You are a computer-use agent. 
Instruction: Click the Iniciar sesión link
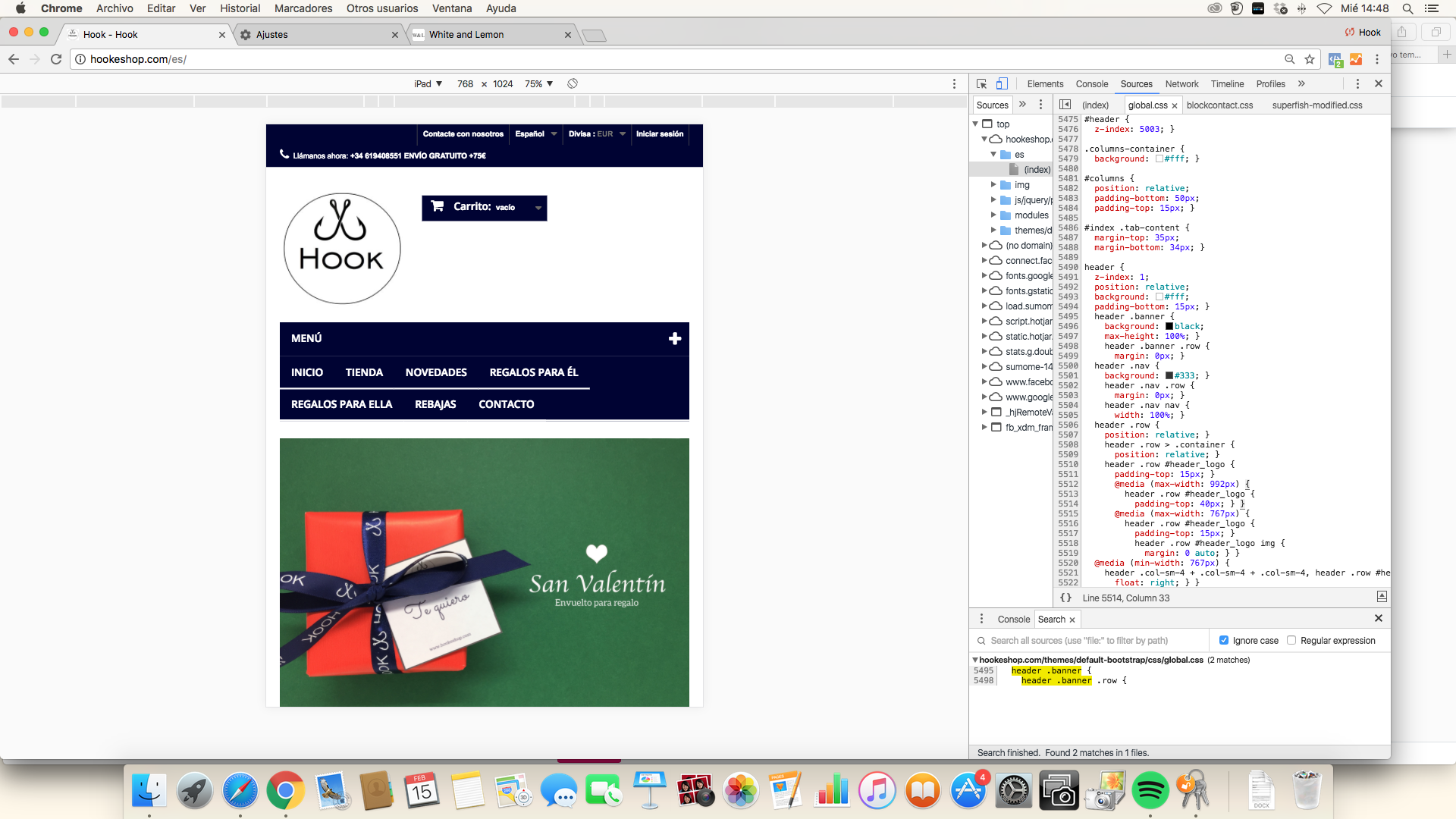(x=659, y=133)
